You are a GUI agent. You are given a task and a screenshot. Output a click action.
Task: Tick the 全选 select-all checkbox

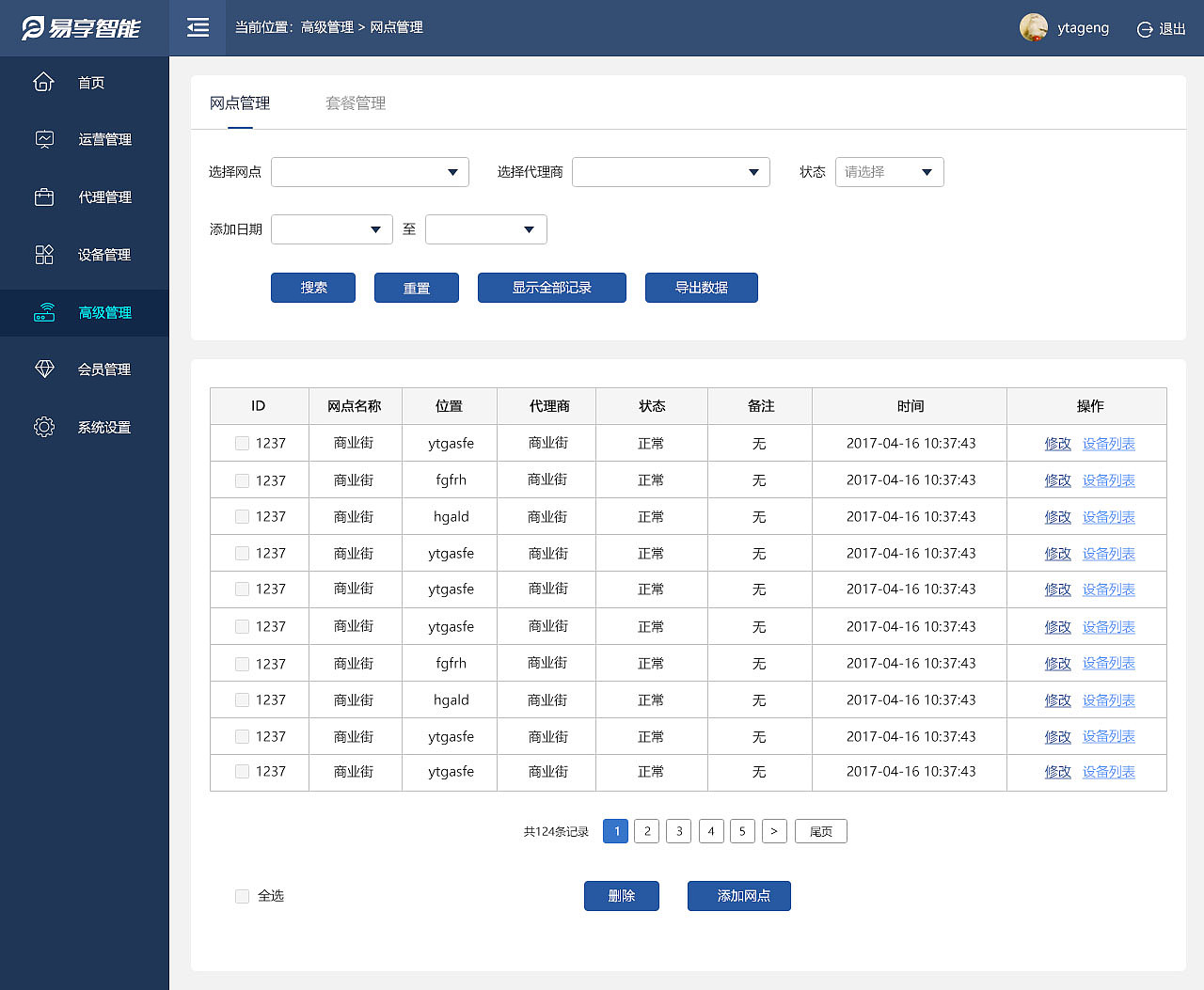(x=242, y=896)
